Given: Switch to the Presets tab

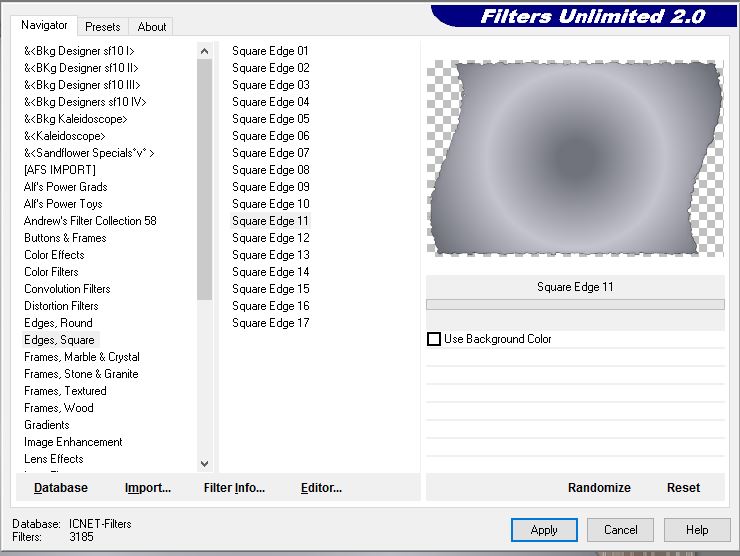Looking at the screenshot, I should 102,27.
